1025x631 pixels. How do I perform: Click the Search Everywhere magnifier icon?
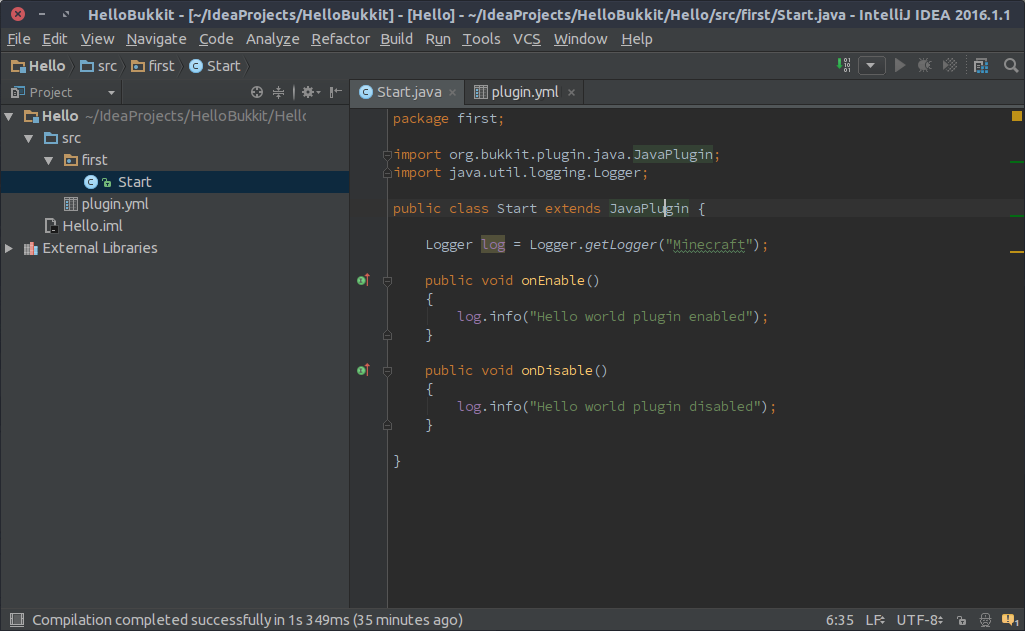1011,65
